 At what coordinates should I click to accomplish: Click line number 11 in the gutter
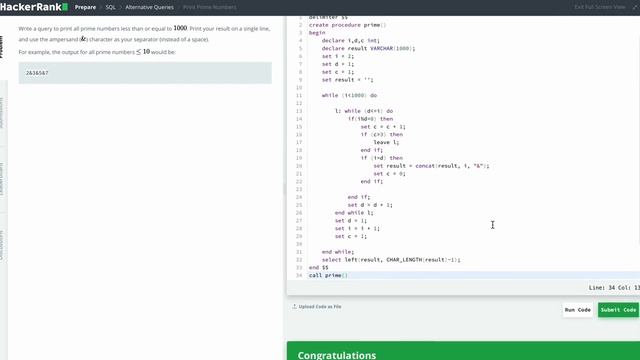[299, 95]
